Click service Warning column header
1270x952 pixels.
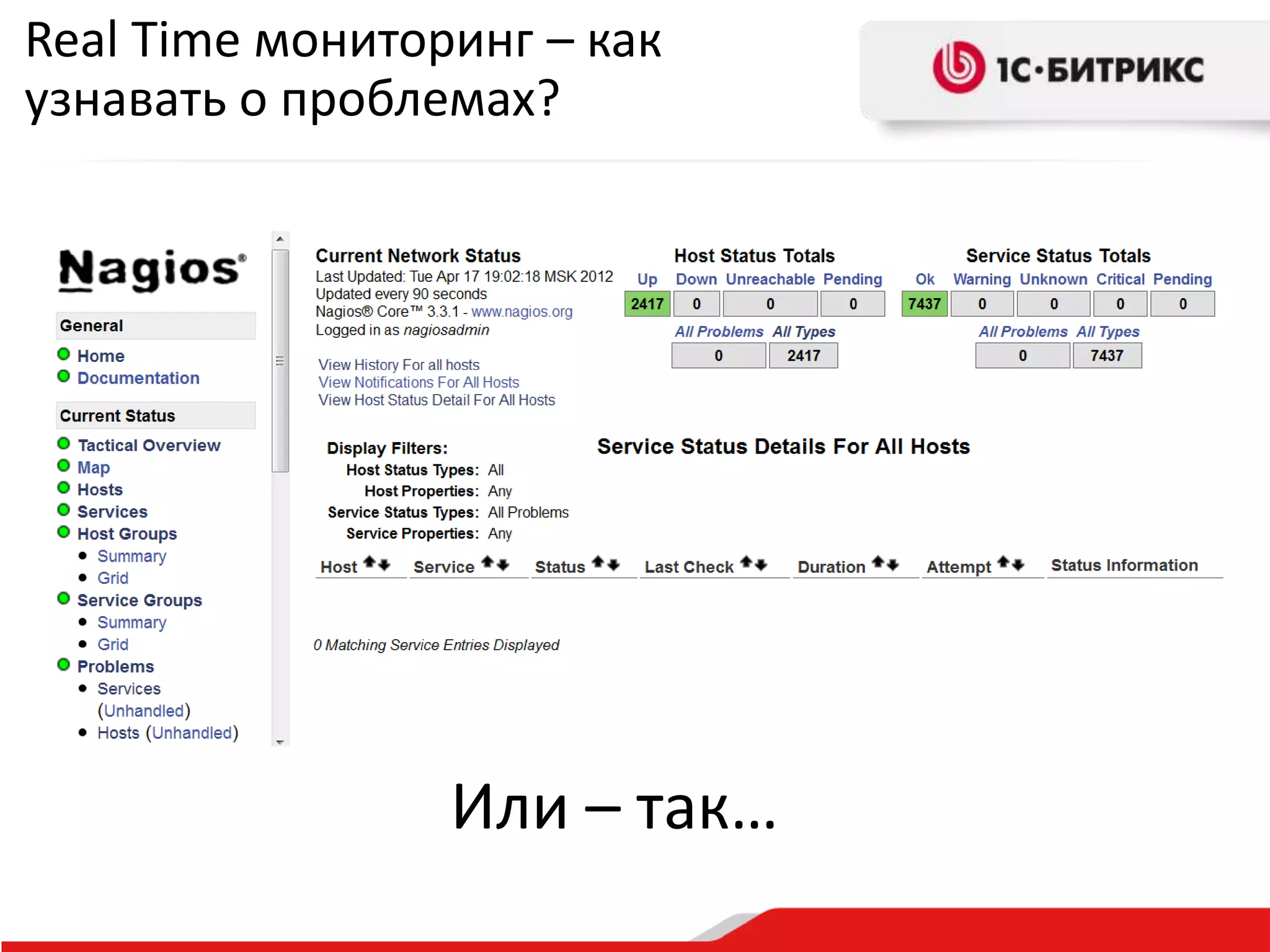pos(982,280)
